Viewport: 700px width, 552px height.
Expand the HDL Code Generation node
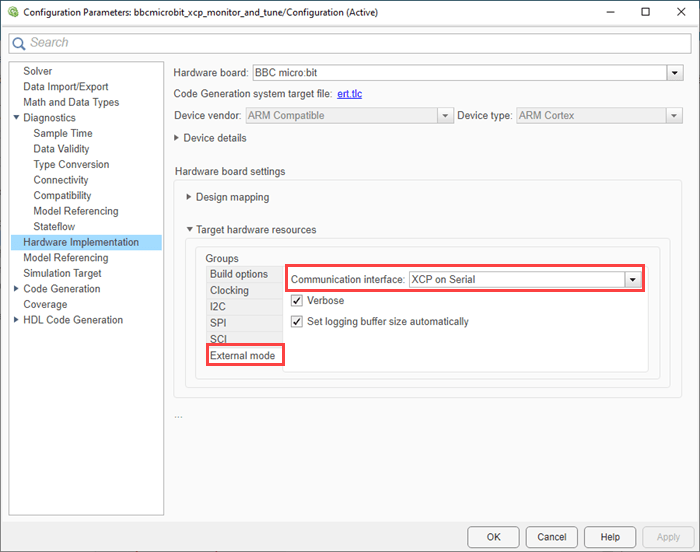click(17, 320)
